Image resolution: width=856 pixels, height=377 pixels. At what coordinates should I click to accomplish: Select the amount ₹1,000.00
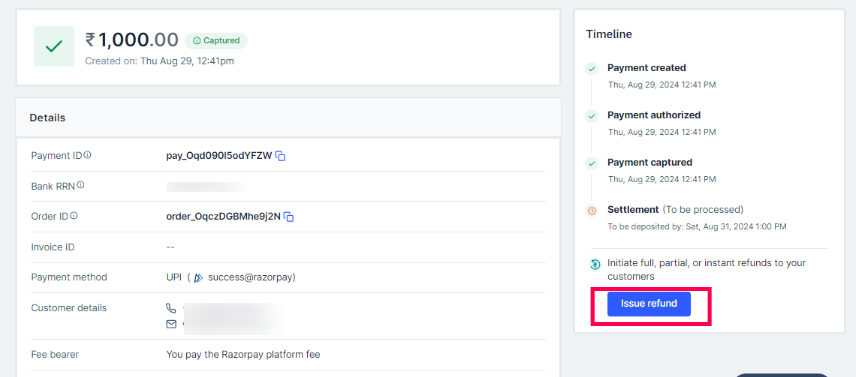coord(132,40)
